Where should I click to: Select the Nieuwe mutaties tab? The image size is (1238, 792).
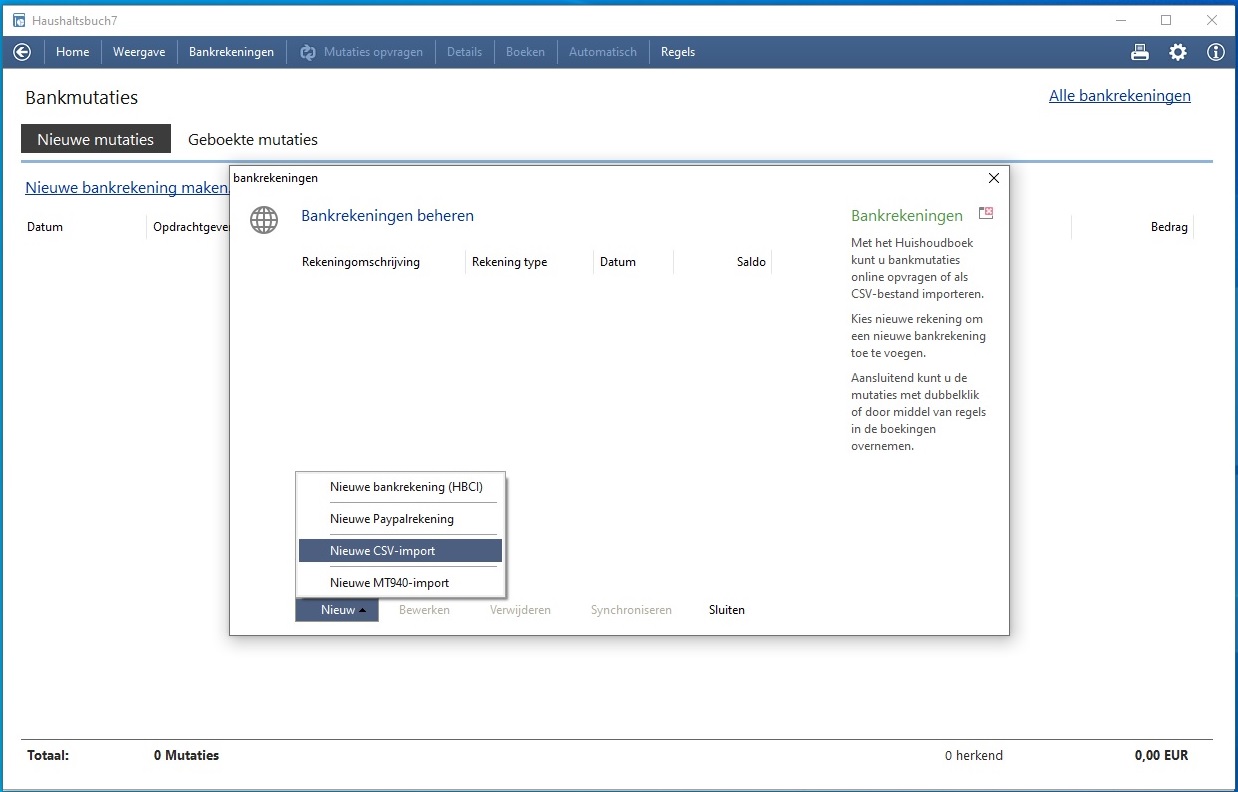coord(96,140)
